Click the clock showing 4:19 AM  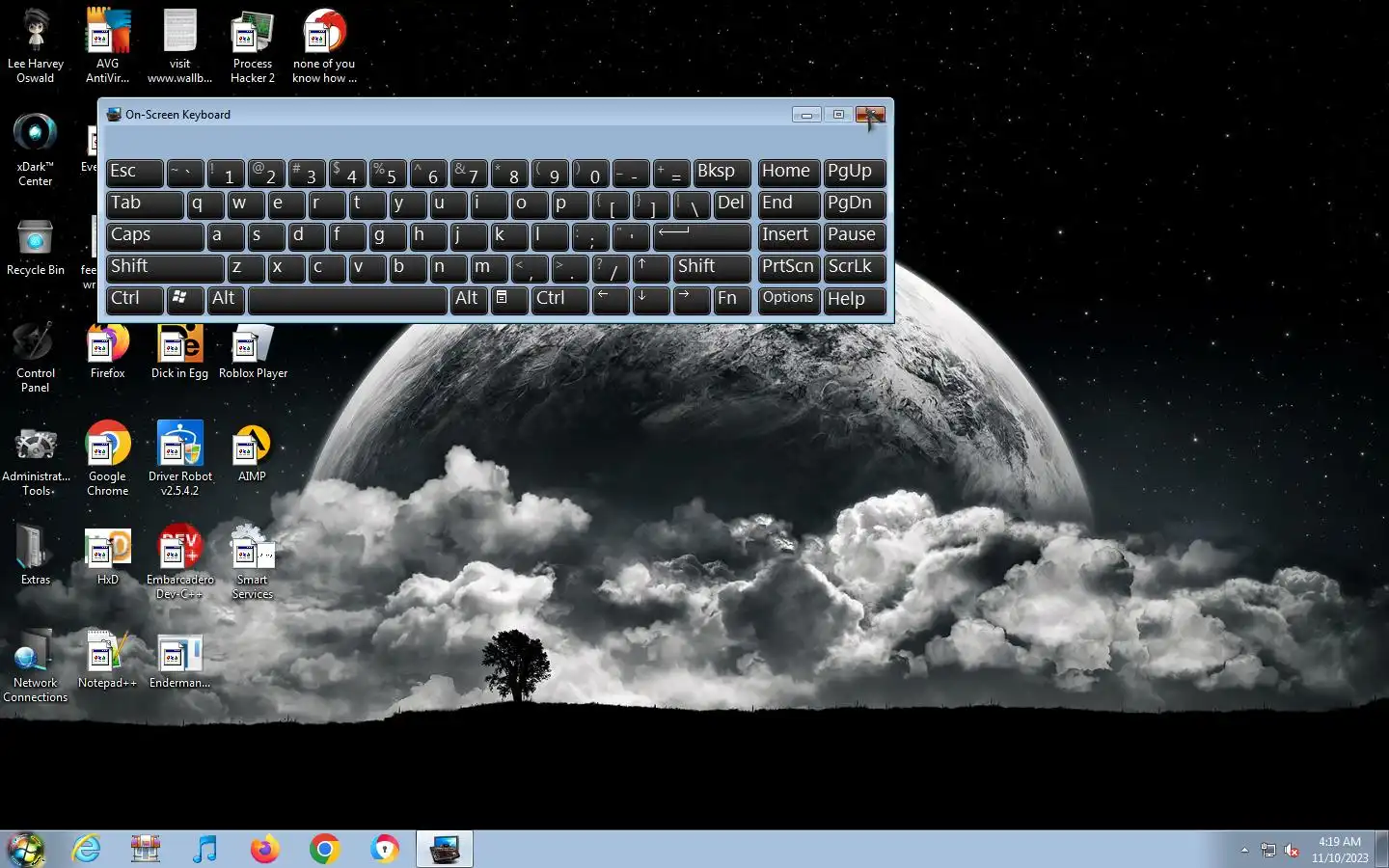1340,850
